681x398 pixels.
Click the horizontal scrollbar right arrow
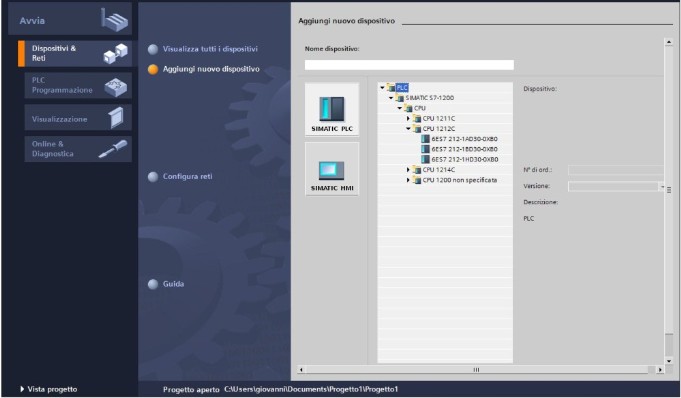coord(660,370)
